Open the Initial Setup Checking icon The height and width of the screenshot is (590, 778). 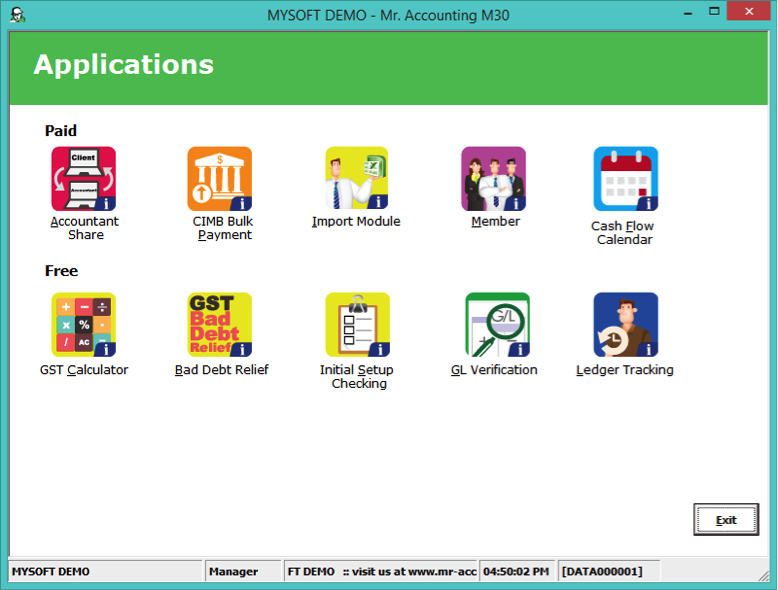[x=357, y=325]
